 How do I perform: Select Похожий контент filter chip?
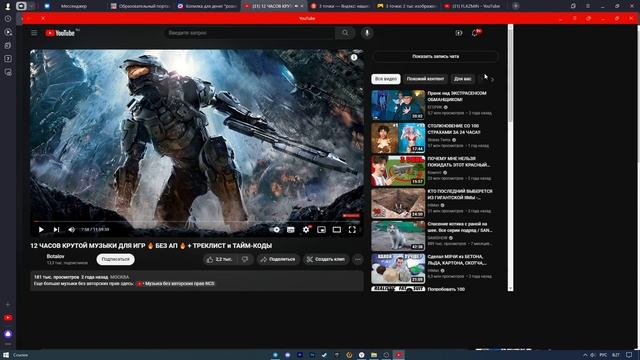pyautogui.click(x=425, y=79)
